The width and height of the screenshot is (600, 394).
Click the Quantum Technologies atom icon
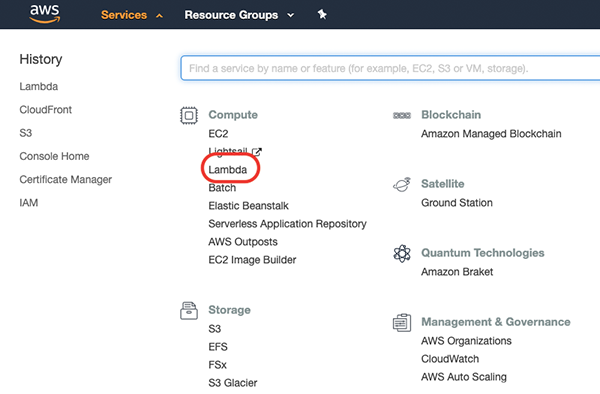pyautogui.click(x=402, y=253)
